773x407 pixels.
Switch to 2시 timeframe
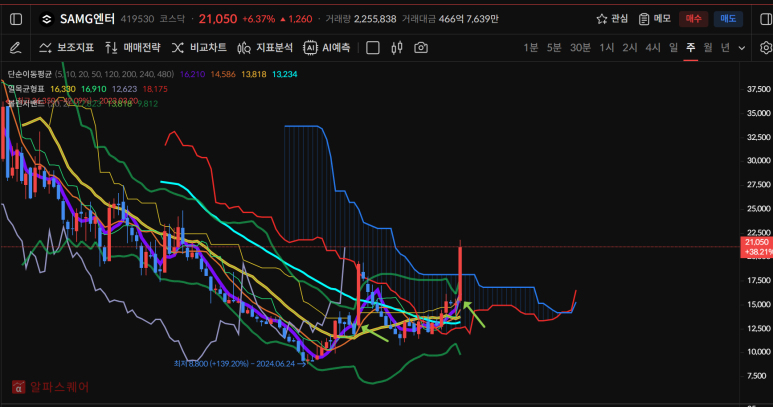[630, 48]
